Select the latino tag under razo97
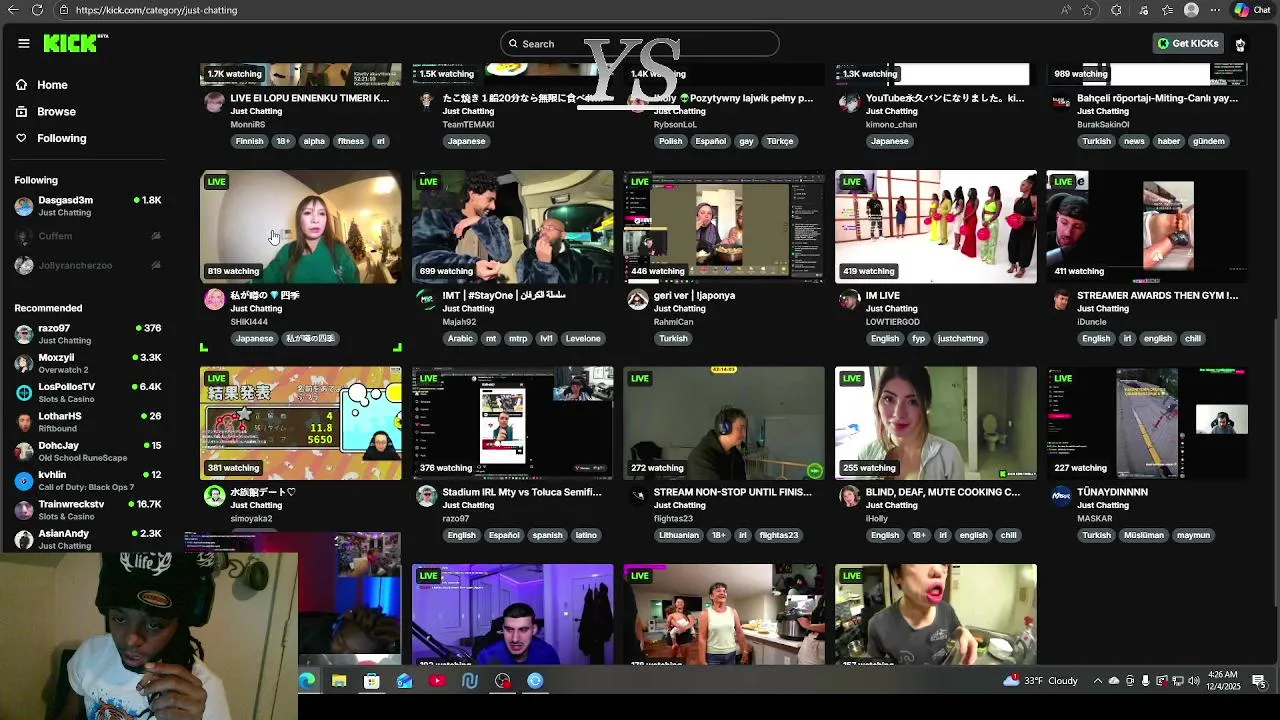 coord(586,536)
